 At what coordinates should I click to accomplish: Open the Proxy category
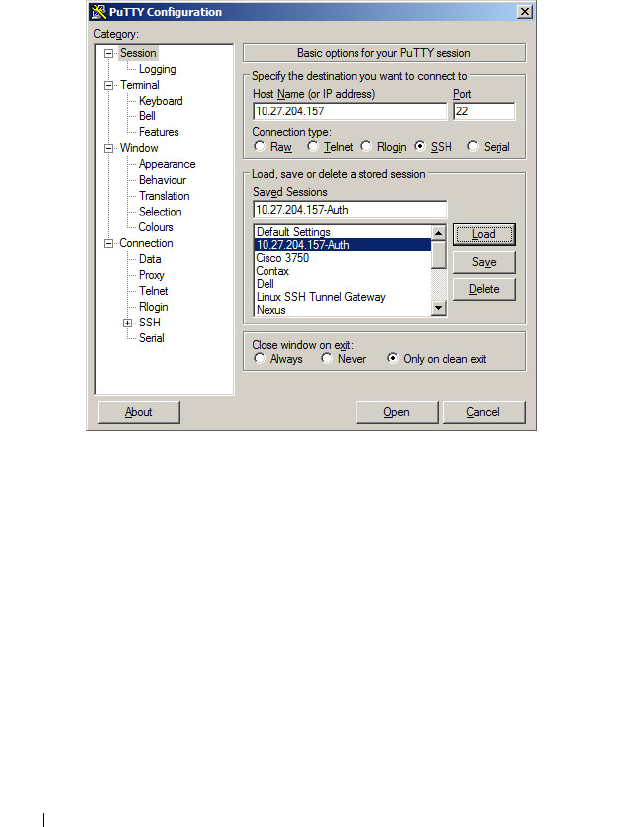point(151,275)
